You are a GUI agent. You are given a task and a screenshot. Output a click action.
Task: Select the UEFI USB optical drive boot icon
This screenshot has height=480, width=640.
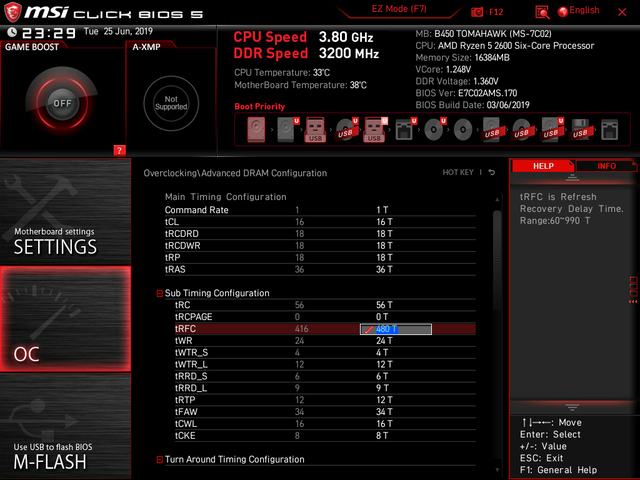tap(346, 130)
